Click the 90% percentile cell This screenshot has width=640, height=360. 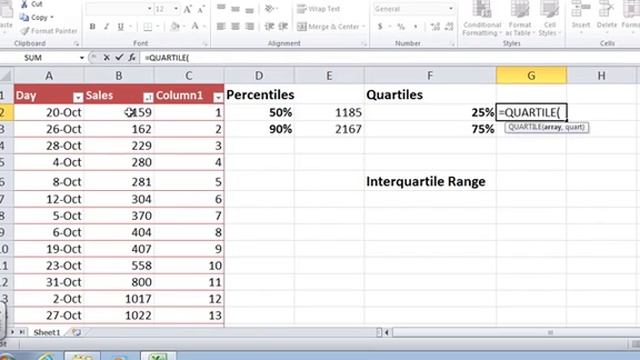[x=259, y=129]
